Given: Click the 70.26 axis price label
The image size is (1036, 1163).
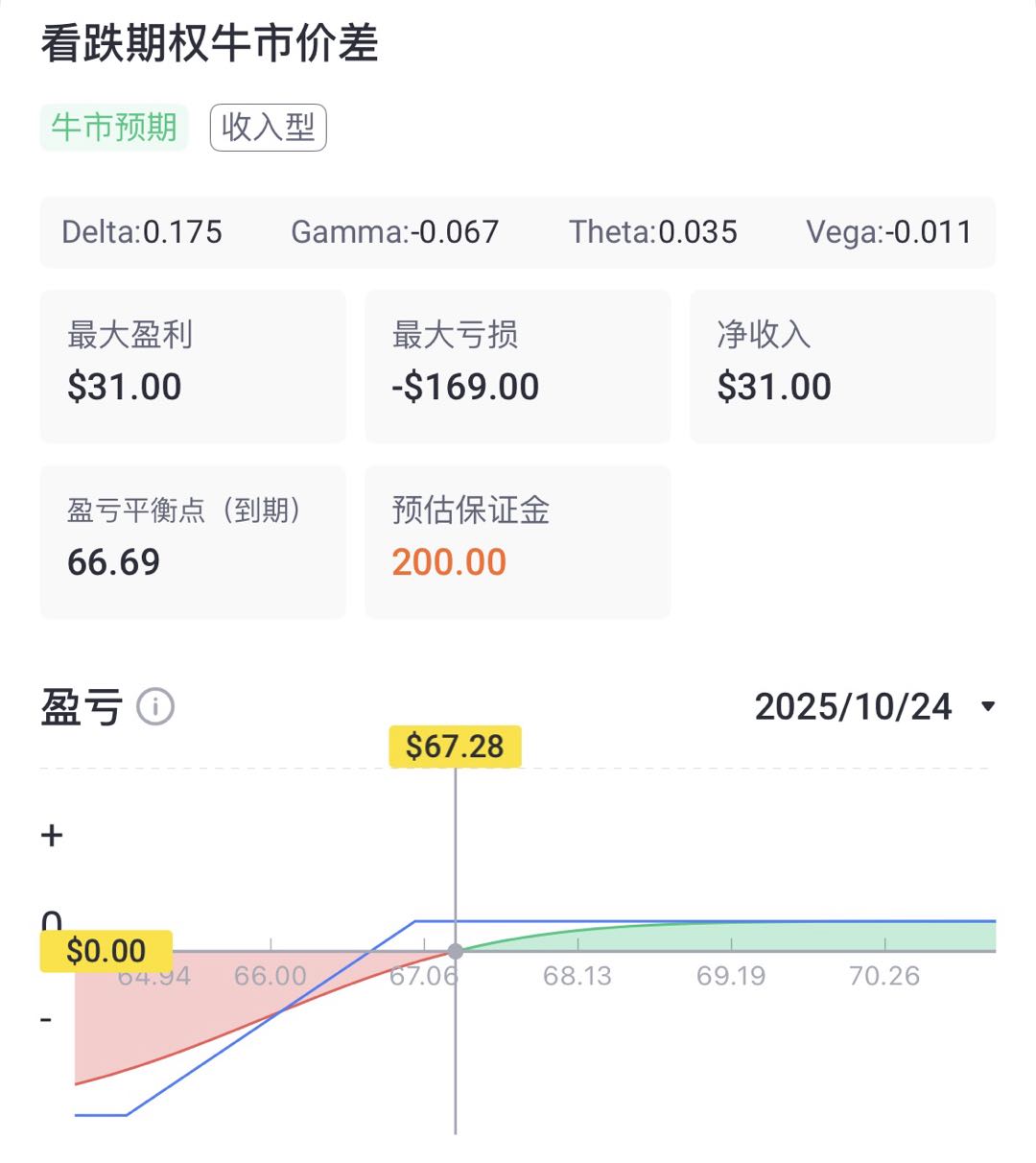Looking at the screenshot, I should point(883,976).
